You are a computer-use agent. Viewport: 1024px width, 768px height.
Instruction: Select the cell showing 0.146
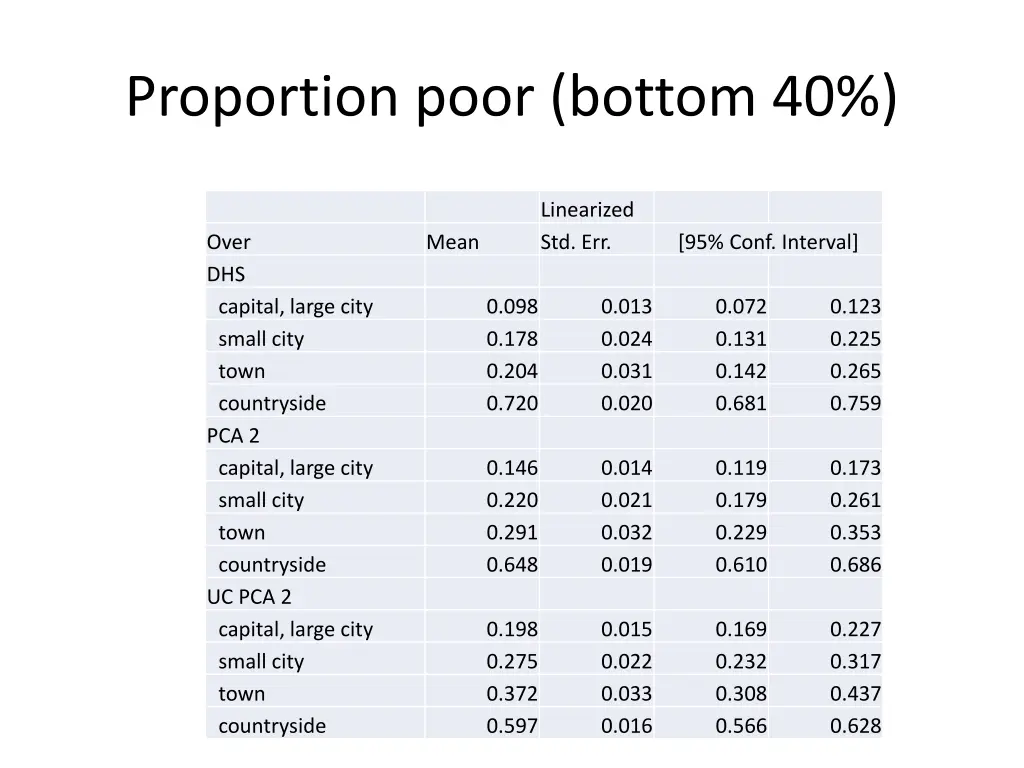pos(512,468)
